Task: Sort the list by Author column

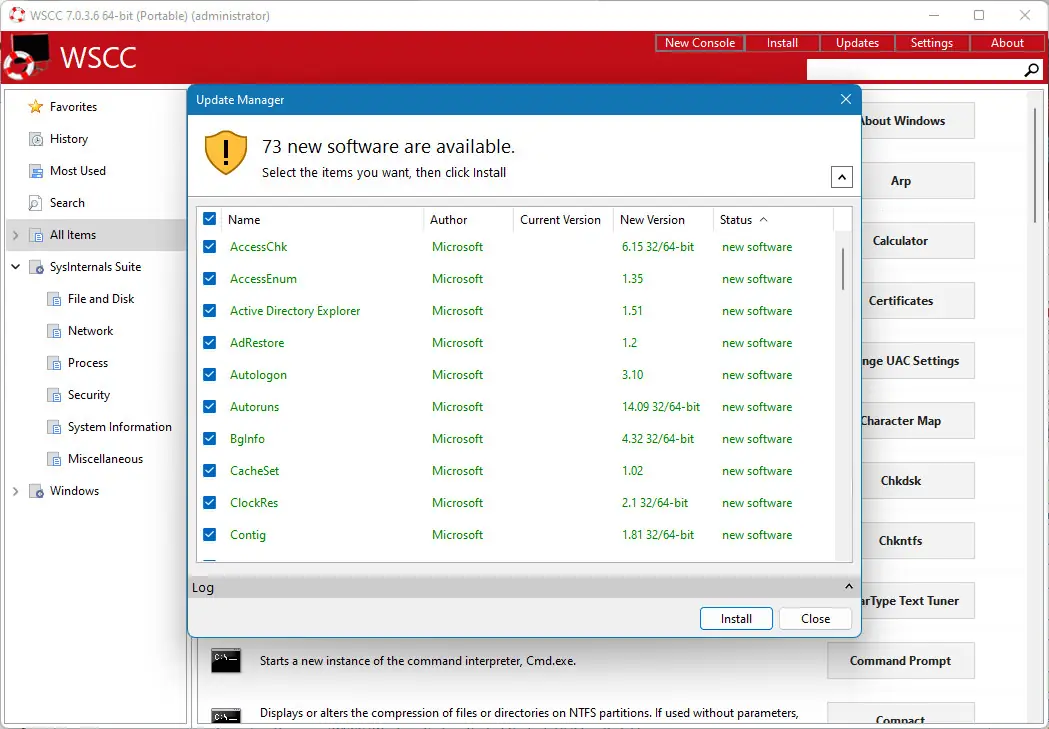Action: pos(468,219)
